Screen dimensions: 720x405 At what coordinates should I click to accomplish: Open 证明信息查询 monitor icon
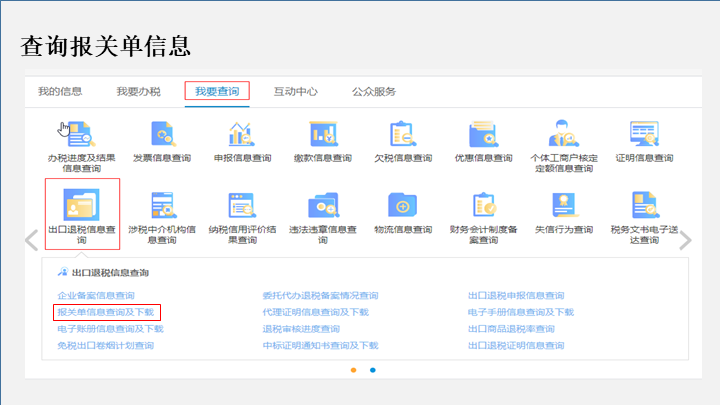pos(644,134)
